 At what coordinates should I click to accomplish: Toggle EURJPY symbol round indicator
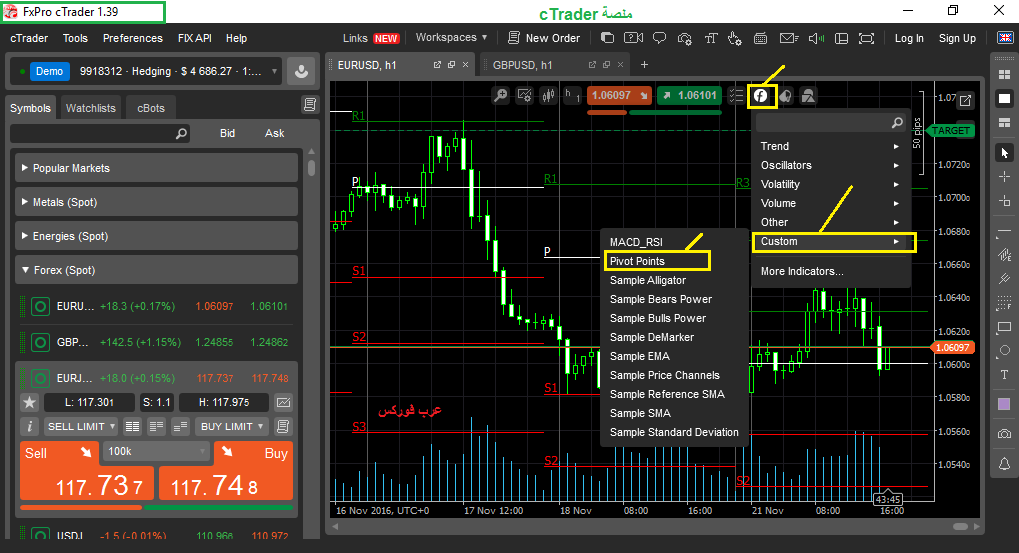pos(40,378)
